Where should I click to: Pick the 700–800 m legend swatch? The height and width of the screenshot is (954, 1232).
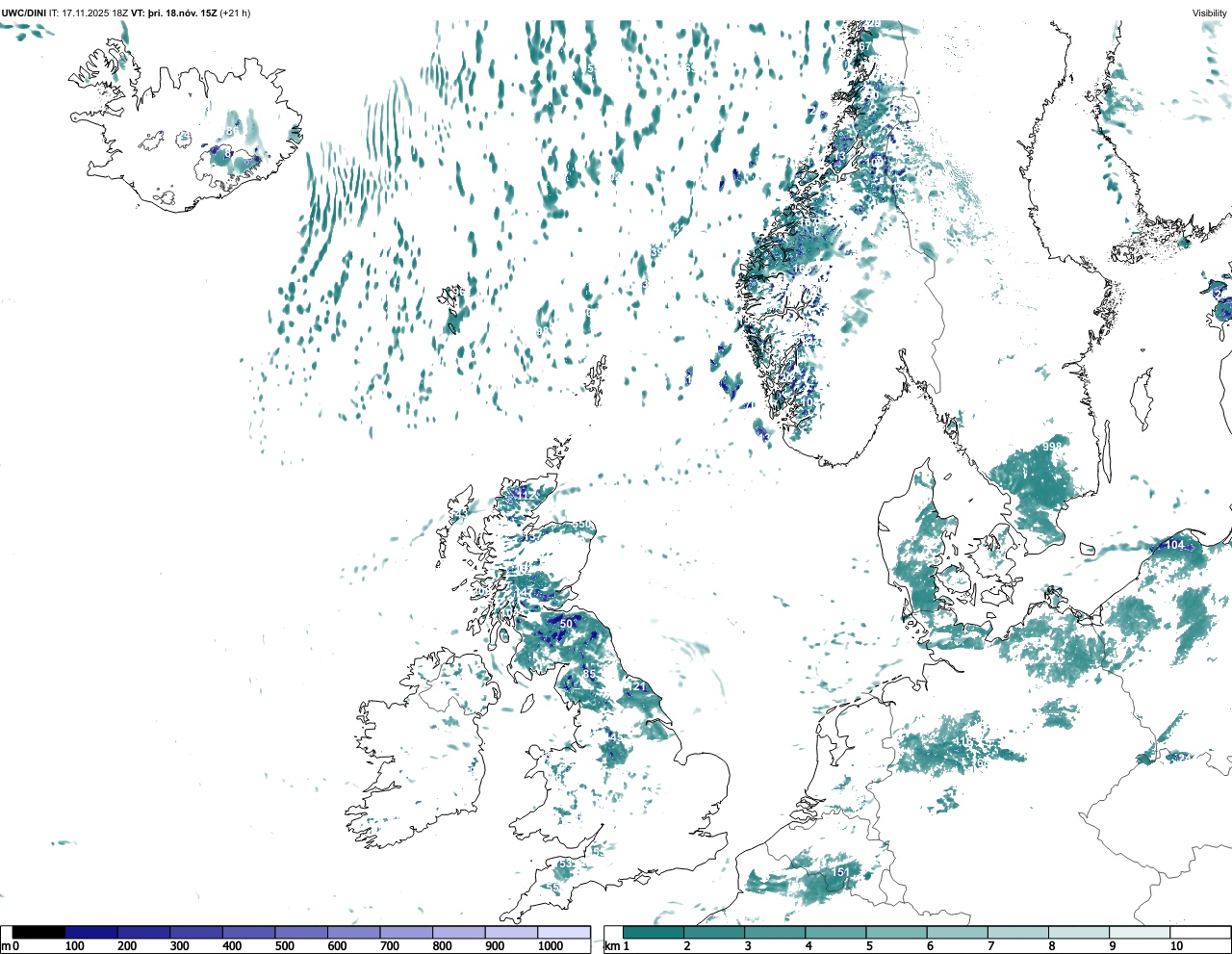tap(406, 932)
